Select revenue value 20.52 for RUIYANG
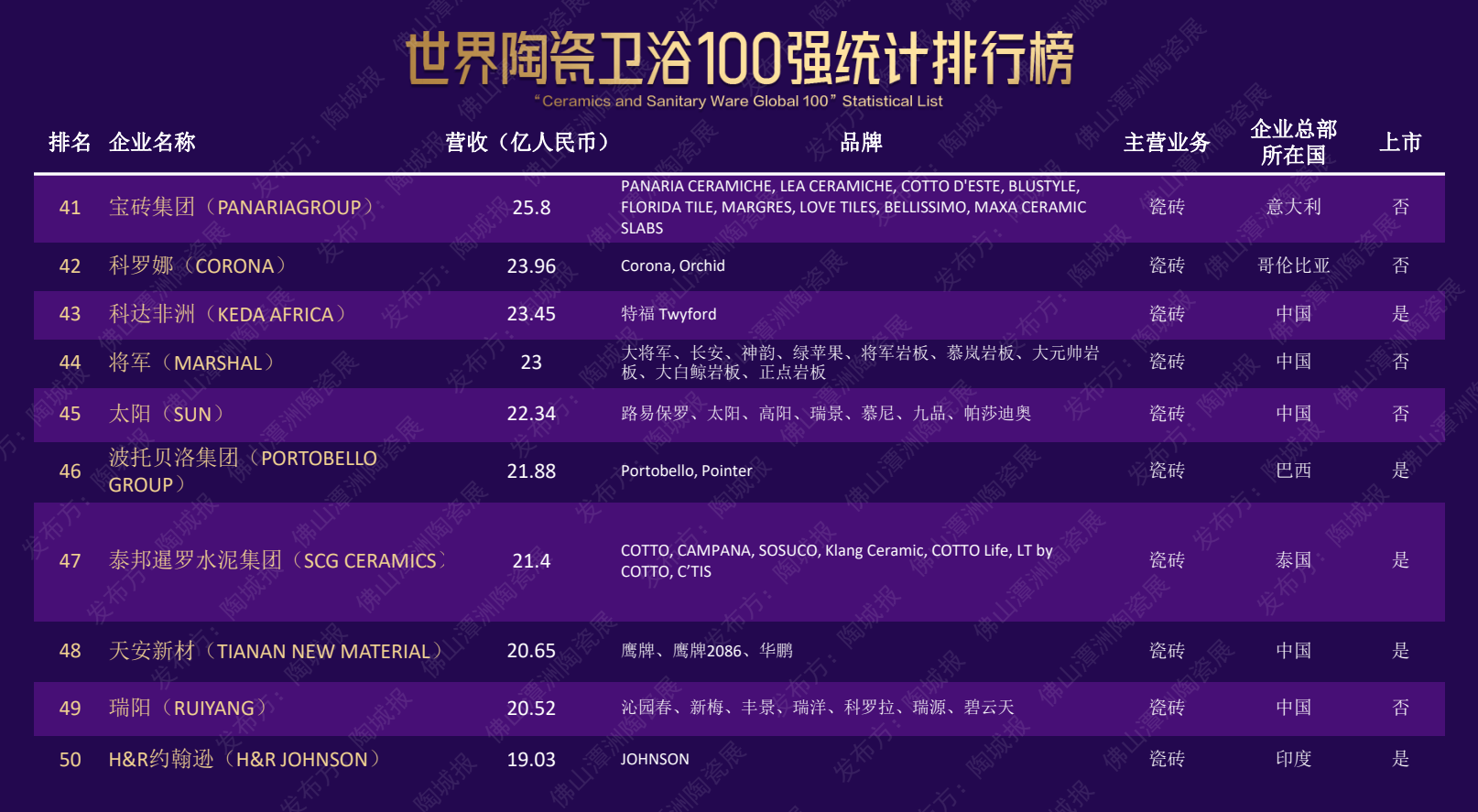The height and width of the screenshot is (812, 1478). tap(531, 708)
